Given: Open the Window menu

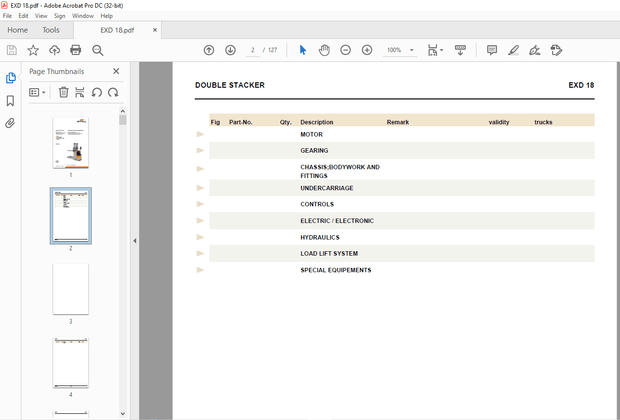Looking at the screenshot, I should [x=83, y=16].
